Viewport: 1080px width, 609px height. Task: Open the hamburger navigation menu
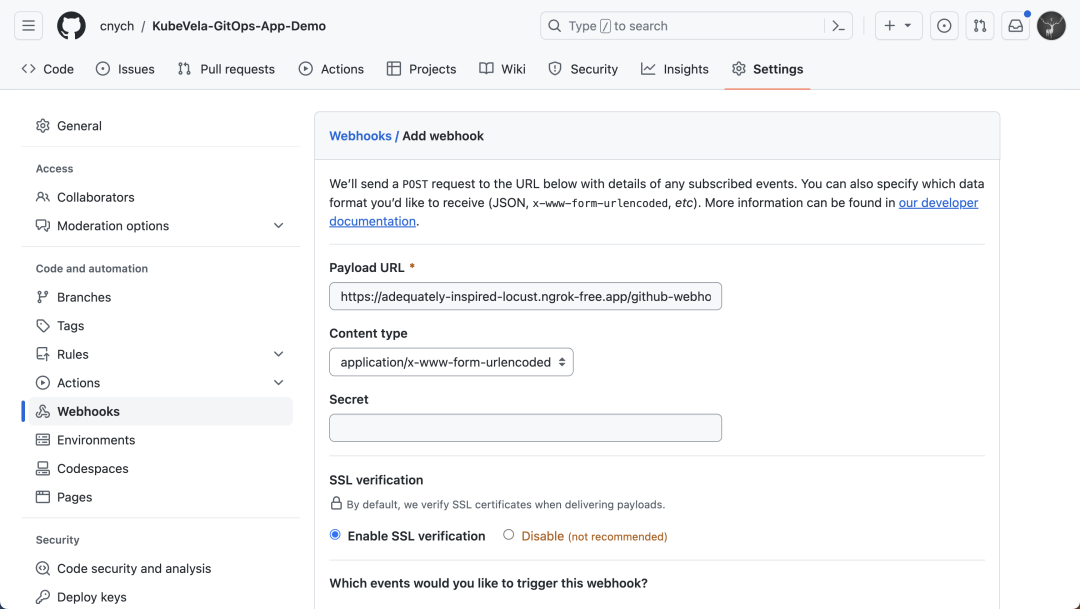pos(28,26)
